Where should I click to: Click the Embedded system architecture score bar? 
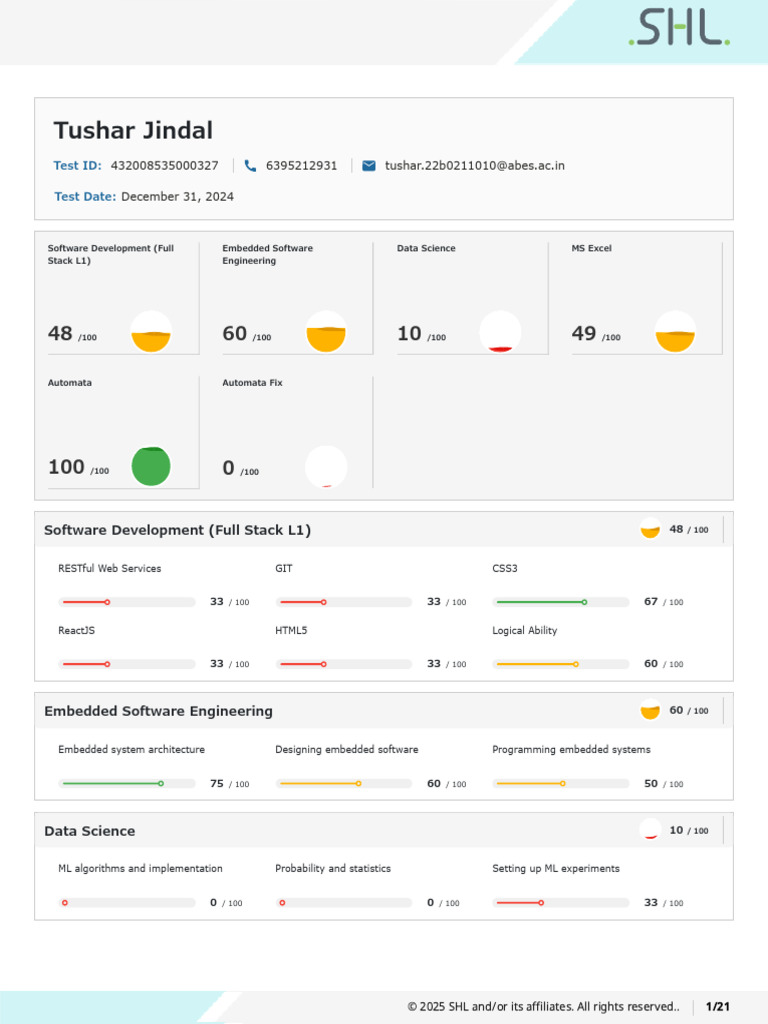[127, 783]
